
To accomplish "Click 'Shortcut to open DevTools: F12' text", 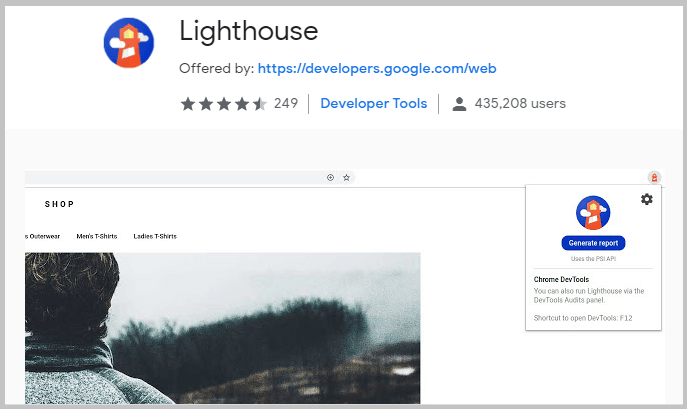I will click(x=583, y=318).
